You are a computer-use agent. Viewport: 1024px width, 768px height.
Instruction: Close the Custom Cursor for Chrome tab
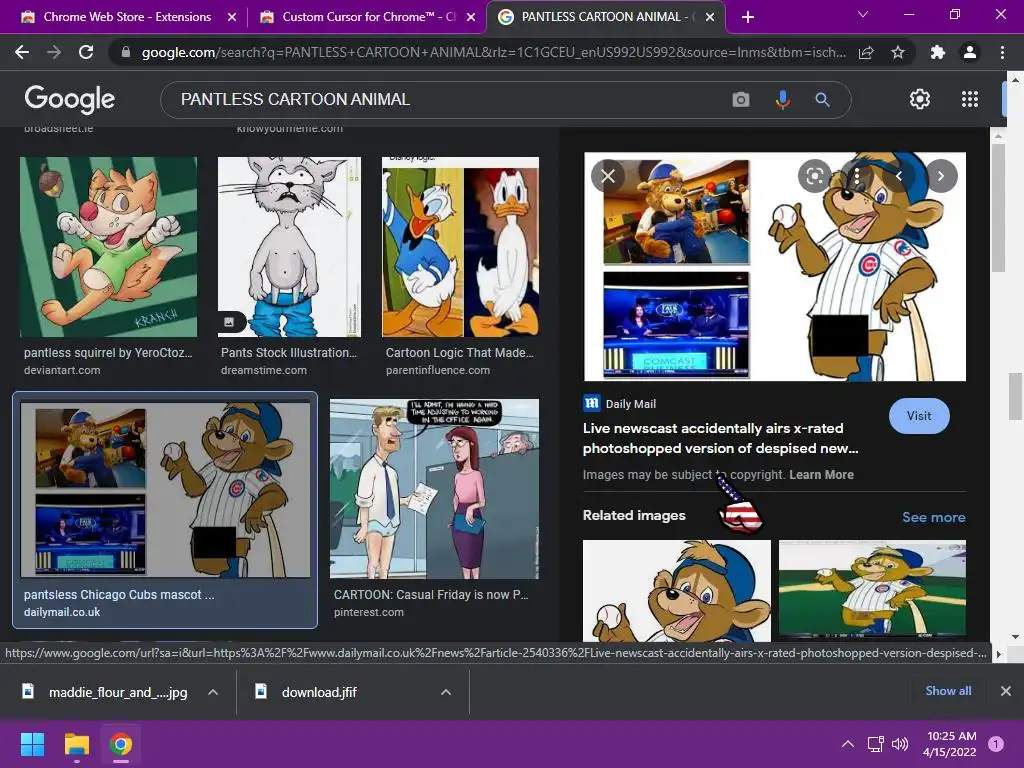pyautogui.click(x=471, y=17)
